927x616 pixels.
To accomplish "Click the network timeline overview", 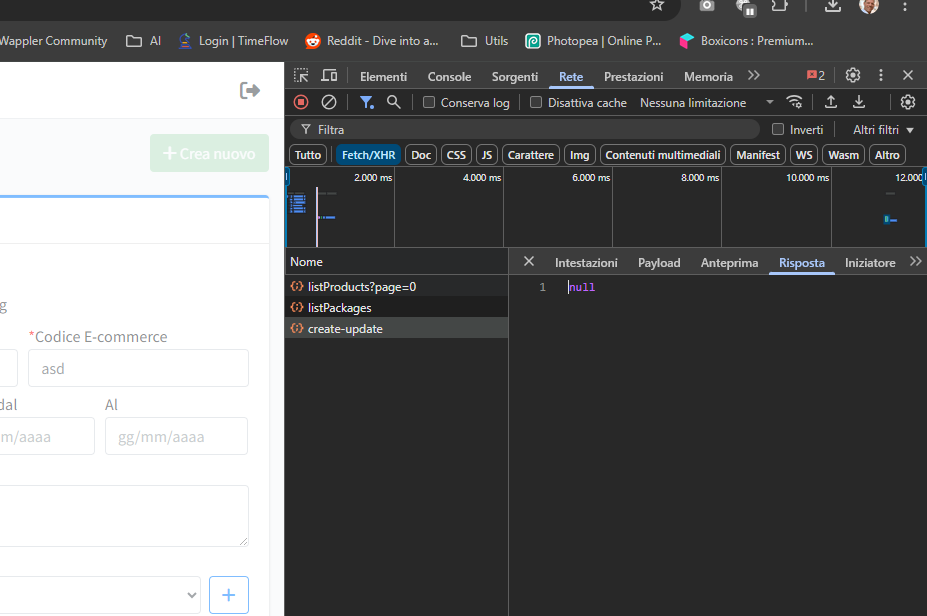I will pyautogui.click(x=606, y=207).
